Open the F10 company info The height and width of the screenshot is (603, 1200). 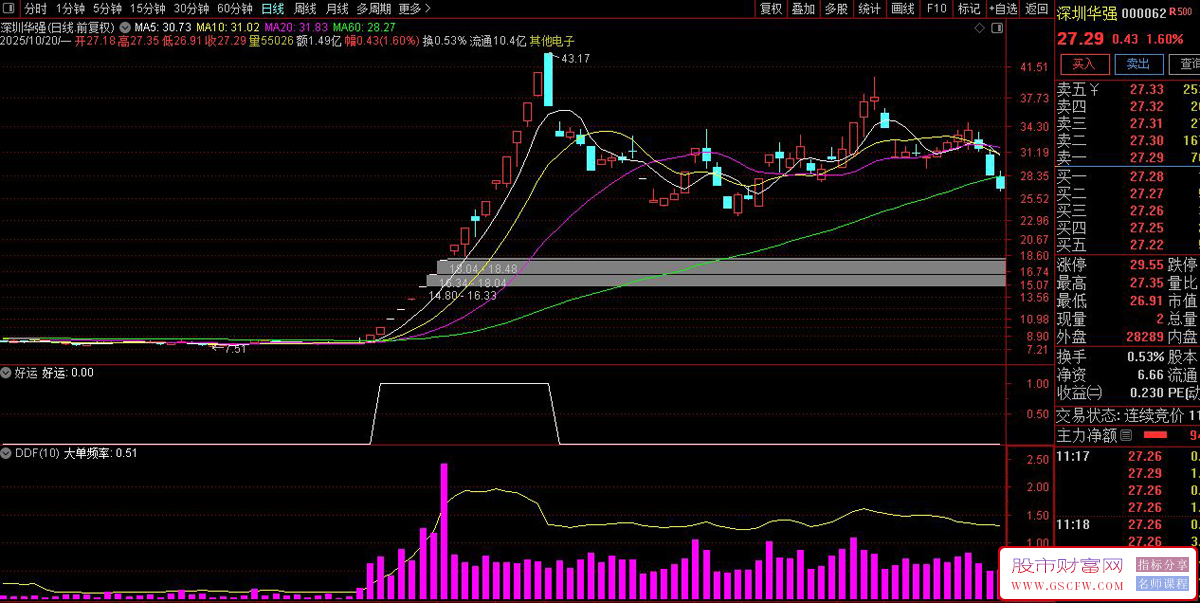pyautogui.click(x=936, y=9)
